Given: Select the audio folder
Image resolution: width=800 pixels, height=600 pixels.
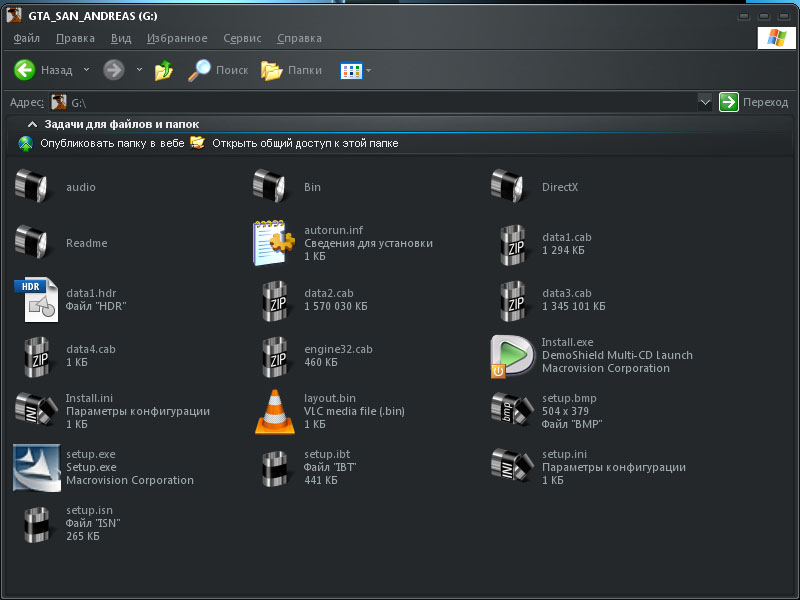Looking at the screenshot, I should tap(34, 187).
